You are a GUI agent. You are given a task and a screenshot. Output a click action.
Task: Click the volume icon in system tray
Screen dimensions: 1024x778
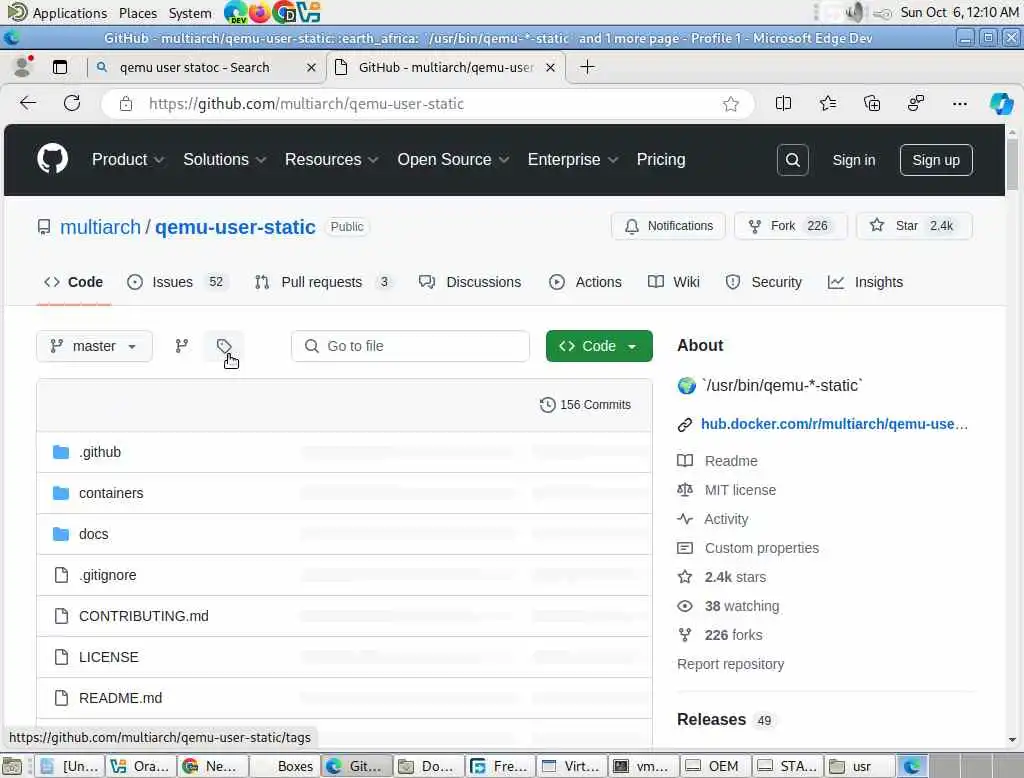[x=854, y=12]
